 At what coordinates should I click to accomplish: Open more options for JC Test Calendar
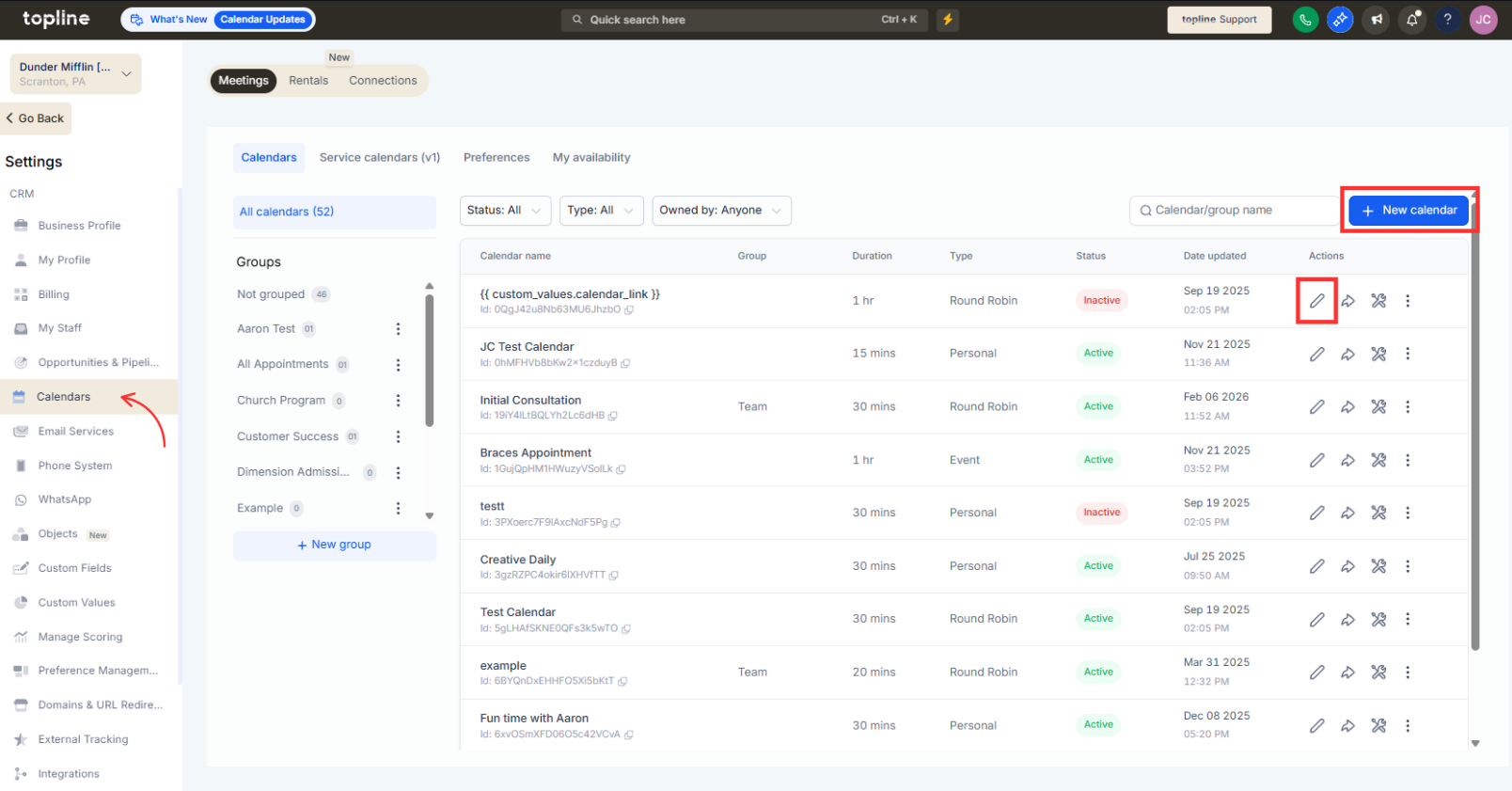point(1408,354)
